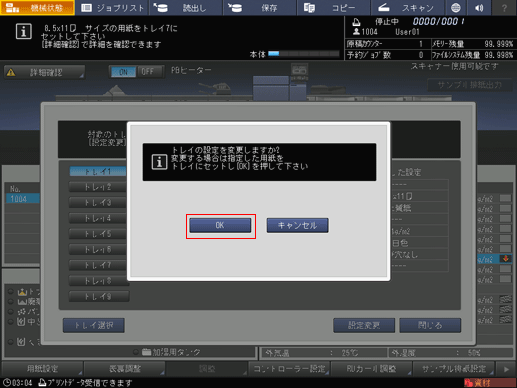The image size is (517, 388).
Task: Open the 読出し tab
Action: click(186, 8)
